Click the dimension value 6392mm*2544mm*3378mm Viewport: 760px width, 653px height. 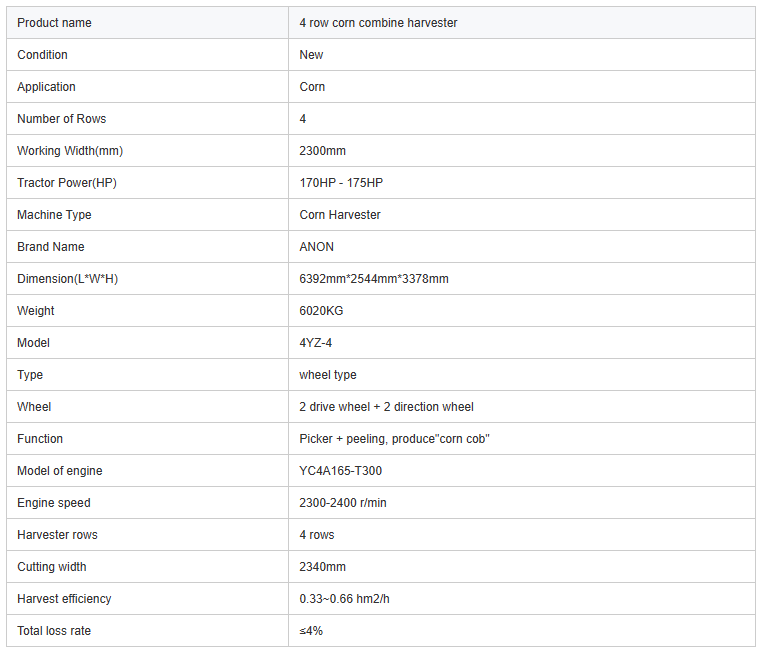pos(374,279)
